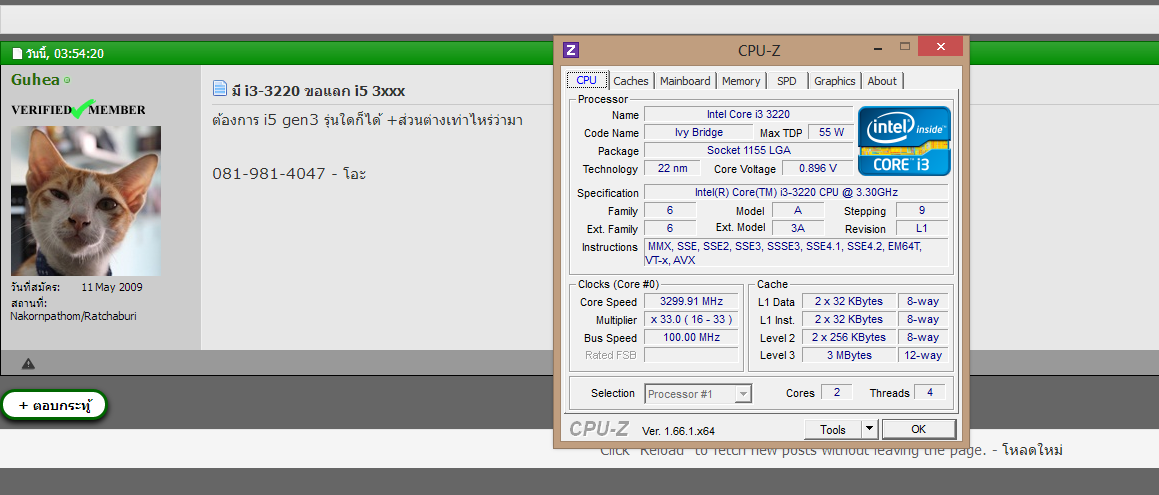Click the Ext. Model value 3A
The height and width of the screenshot is (495, 1159).
[x=798, y=228]
